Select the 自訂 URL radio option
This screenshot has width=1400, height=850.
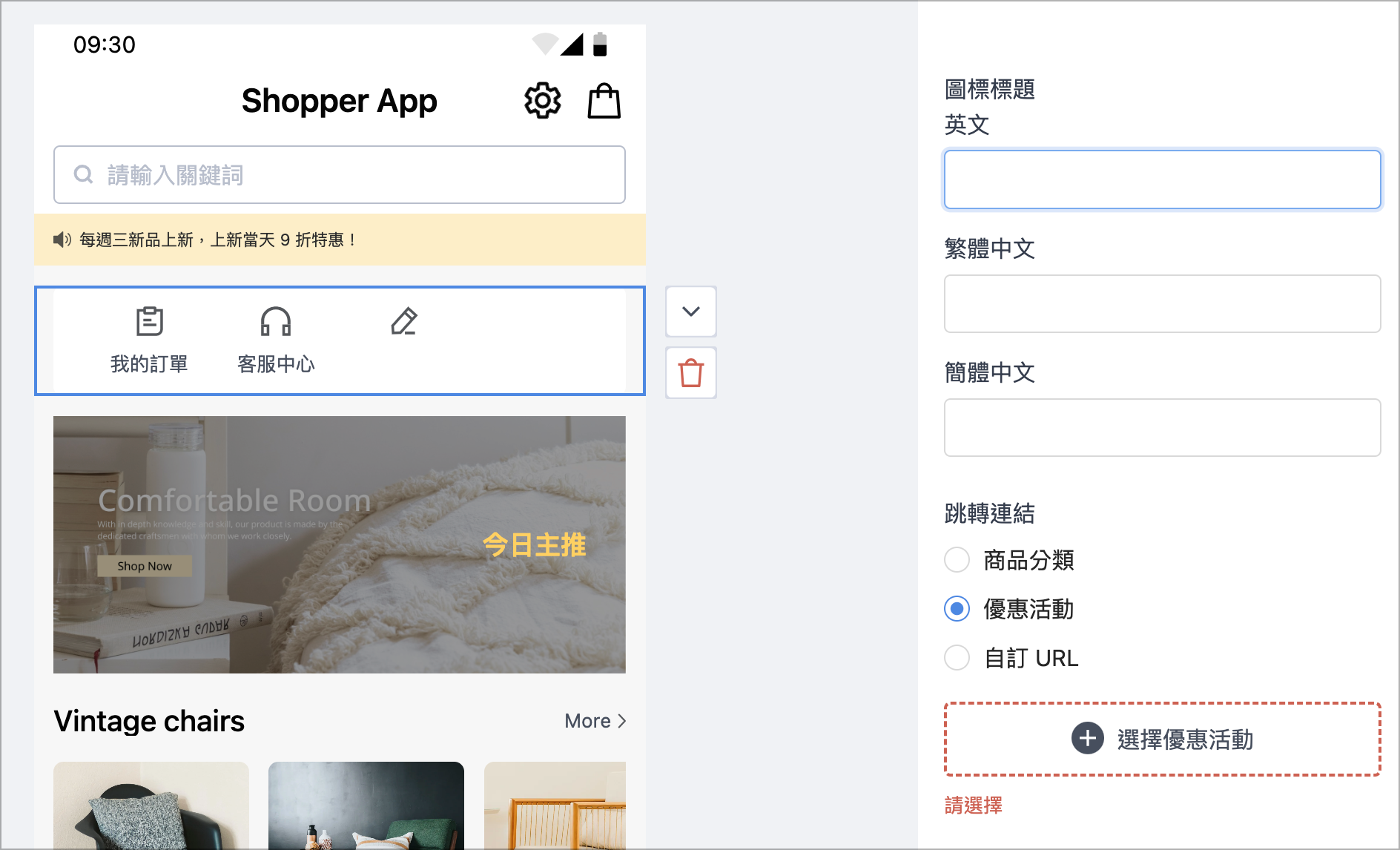pyautogui.click(x=957, y=658)
